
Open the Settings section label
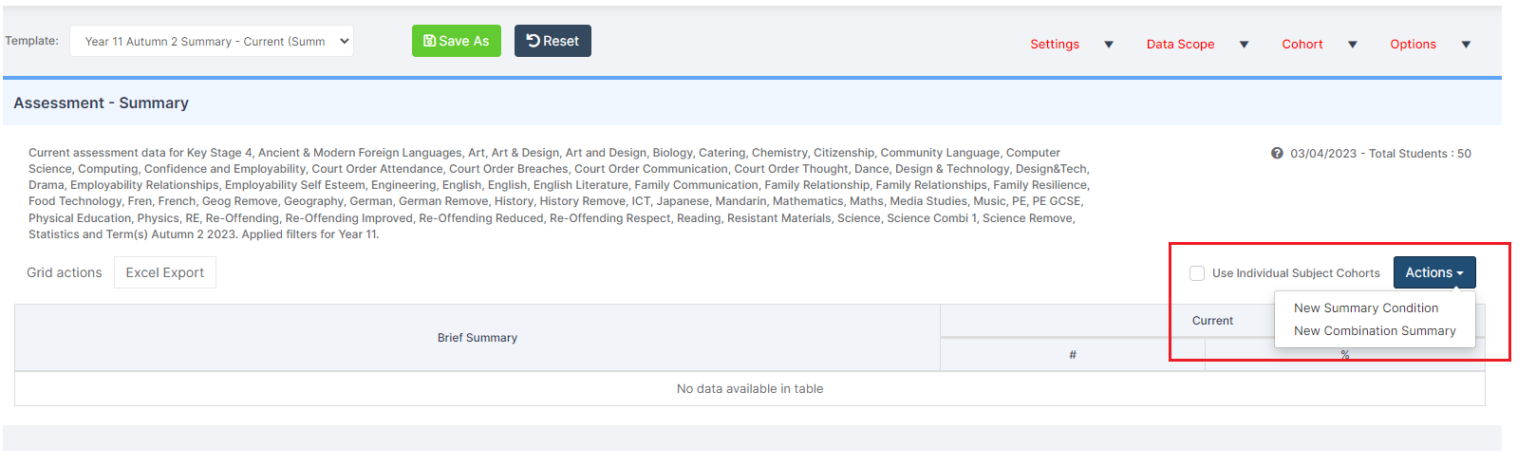point(1055,44)
